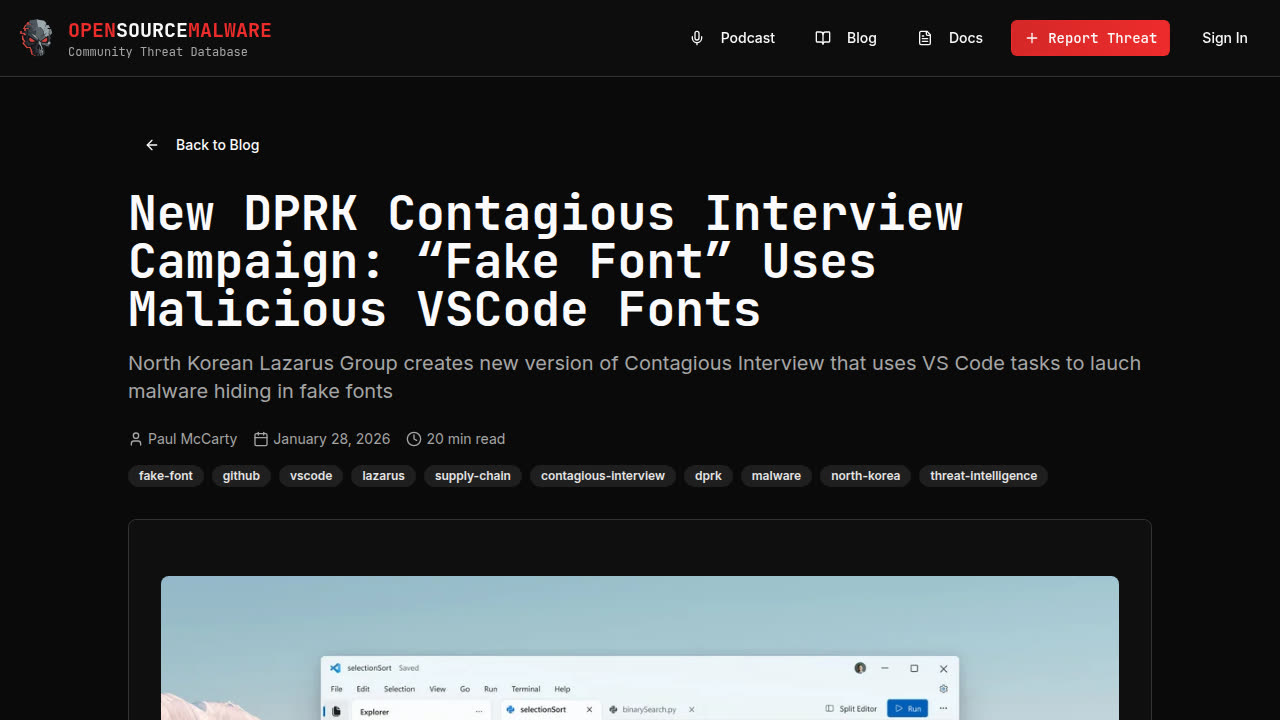This screenshot has width=1280, height=720.
Task: Click the "20 min read" text
Action: tap(466, 439)
